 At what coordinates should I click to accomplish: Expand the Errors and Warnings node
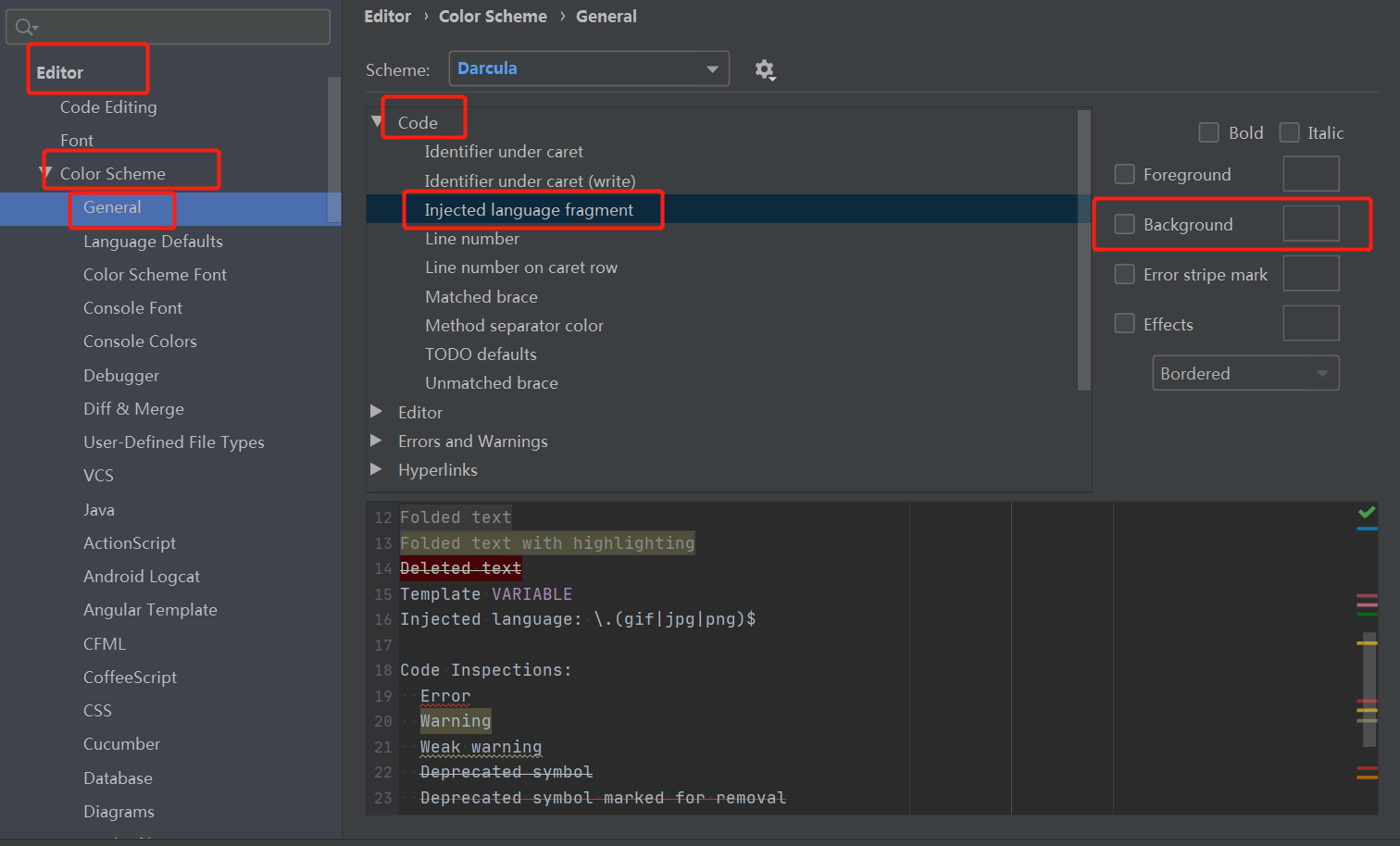click(x=376, y=440)
